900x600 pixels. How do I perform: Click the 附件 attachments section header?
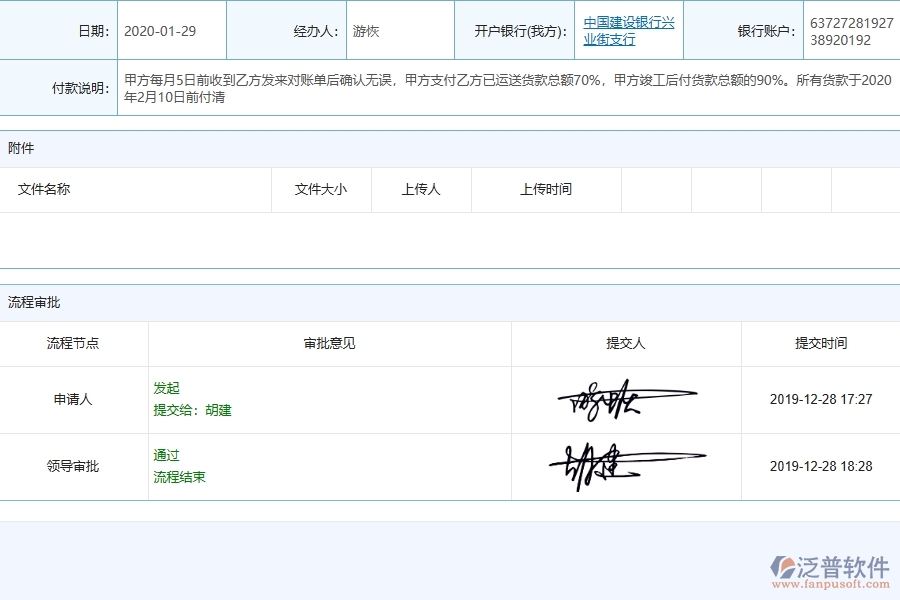[x=23, y=148]
